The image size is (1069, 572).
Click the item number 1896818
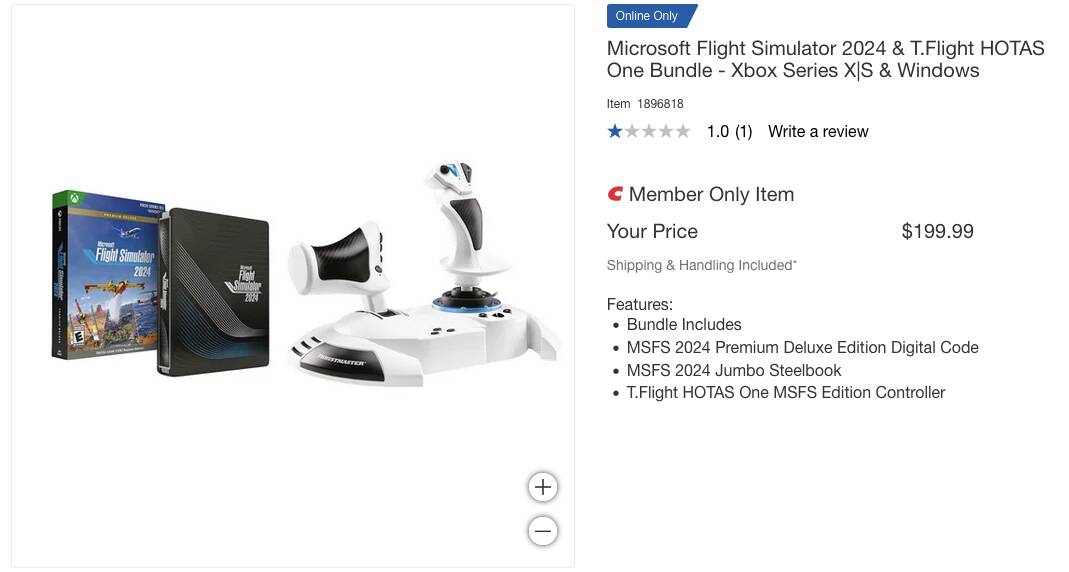pyautogui.click(x=660, y=104)
